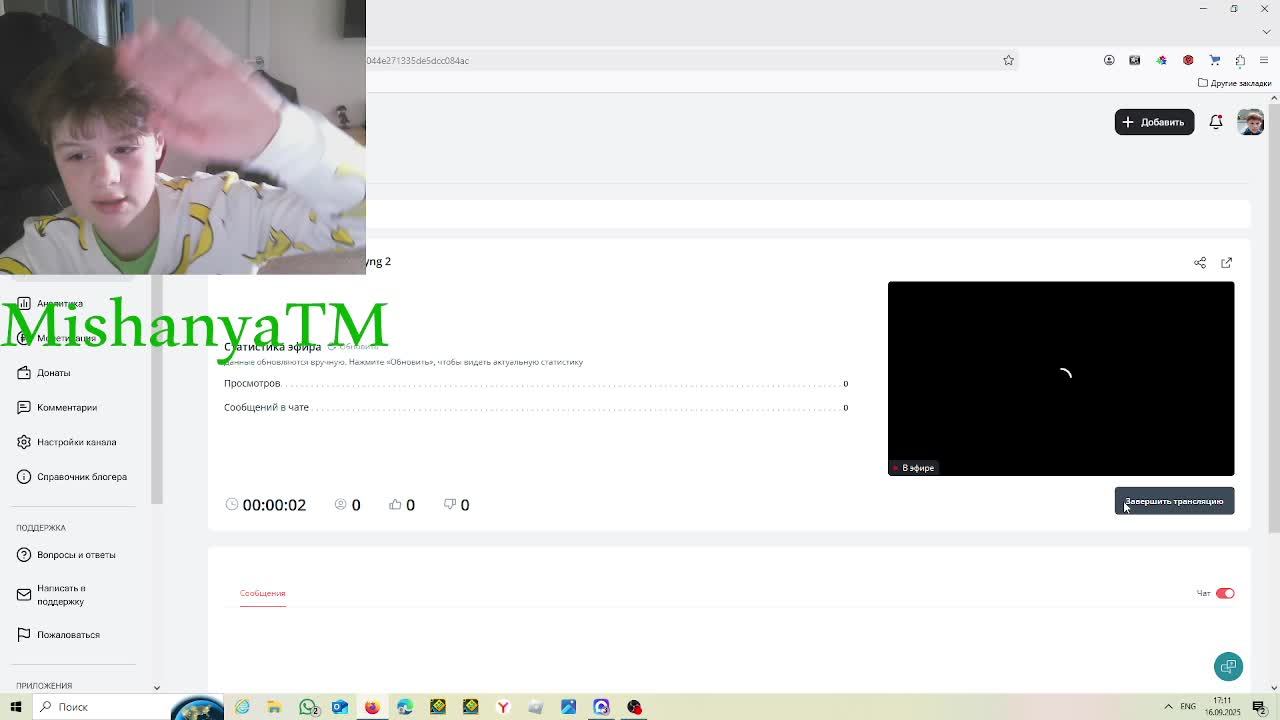Screen dimensions: 1280x720
Task: Click the live stream preview player
Action: click(x=1061, y=378)
